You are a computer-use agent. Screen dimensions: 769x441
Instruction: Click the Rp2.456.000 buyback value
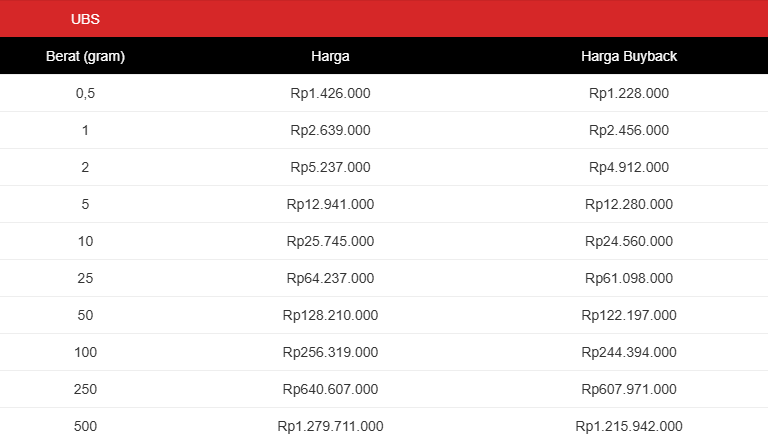(629, 130)
